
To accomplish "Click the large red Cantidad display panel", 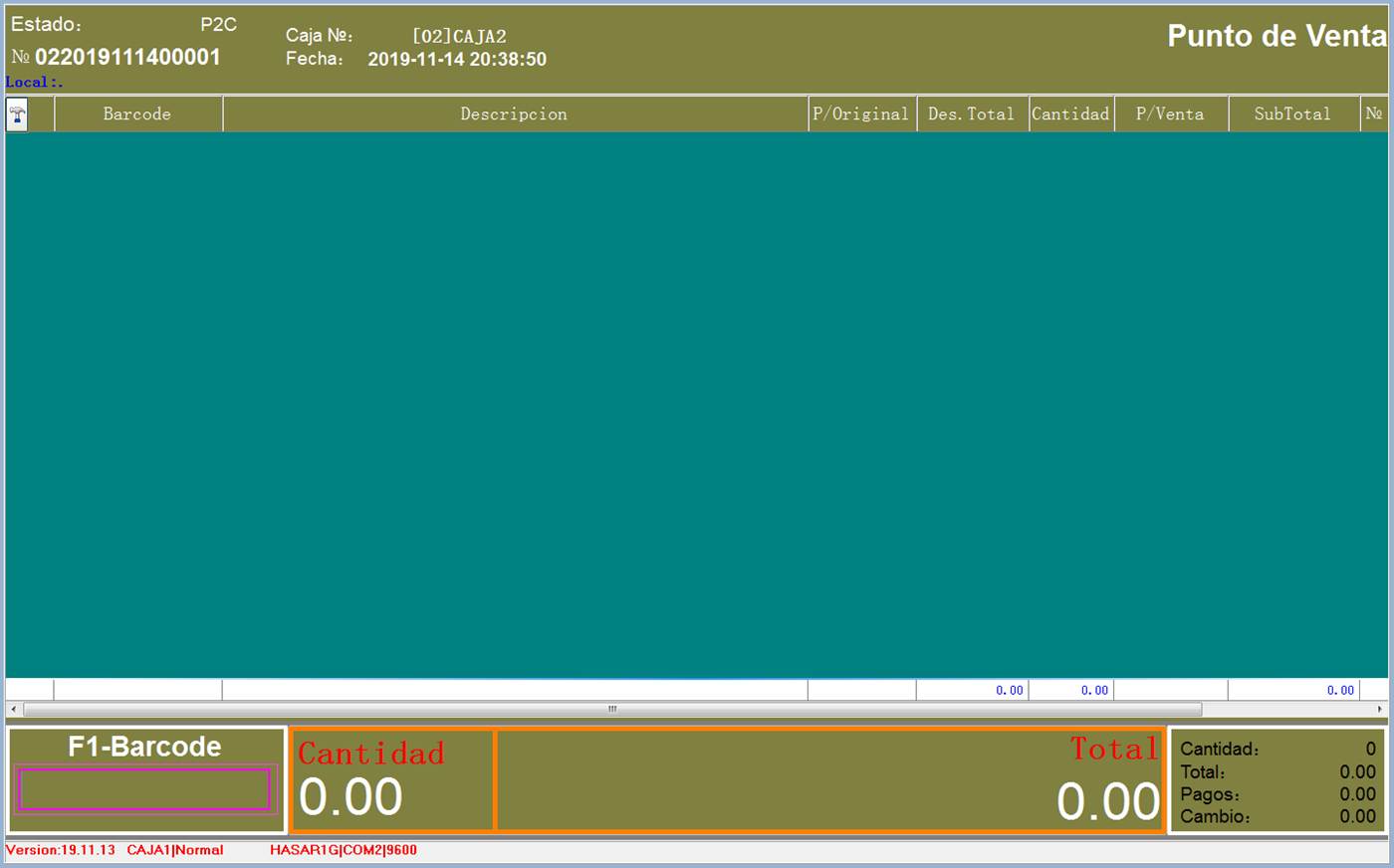I will coord(392,780).
